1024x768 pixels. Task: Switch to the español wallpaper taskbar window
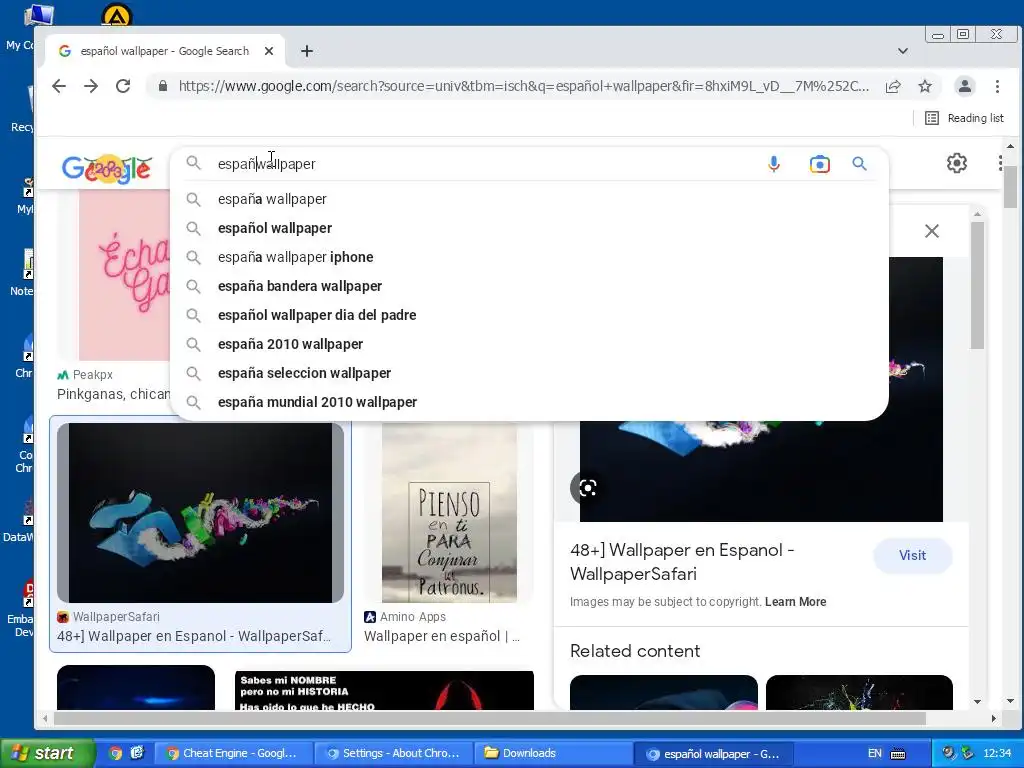(x=712, y=754)
